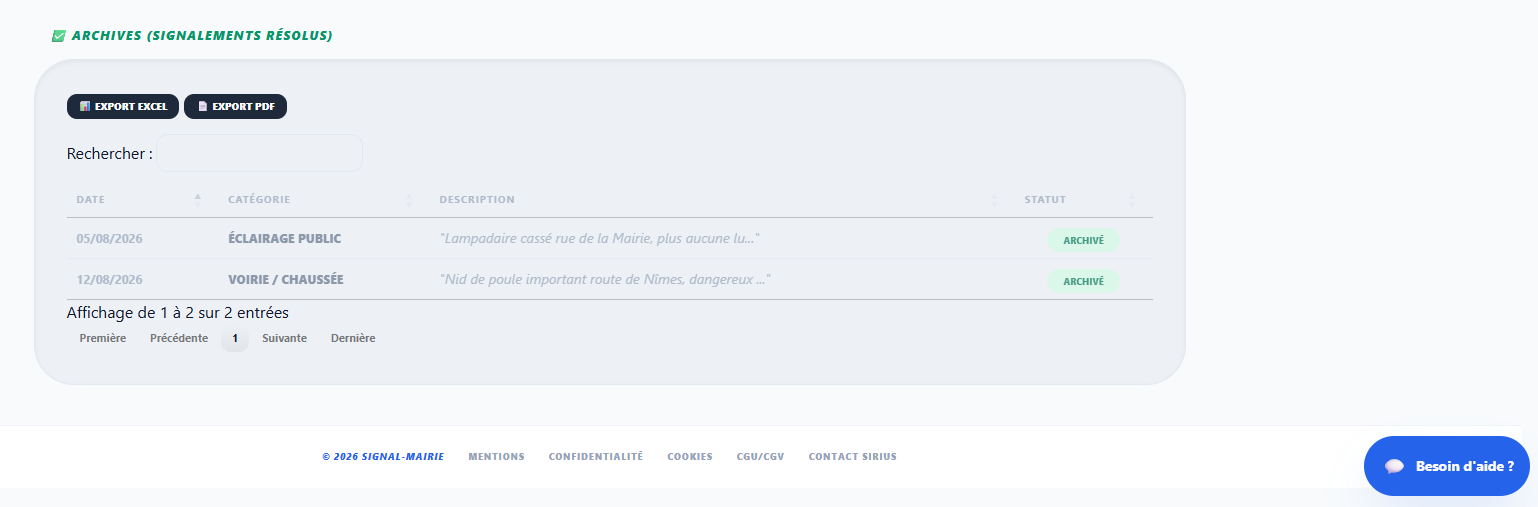Focus the Rechercher search field
Viewport: 1538px width, 507px height.
(259, 153)
